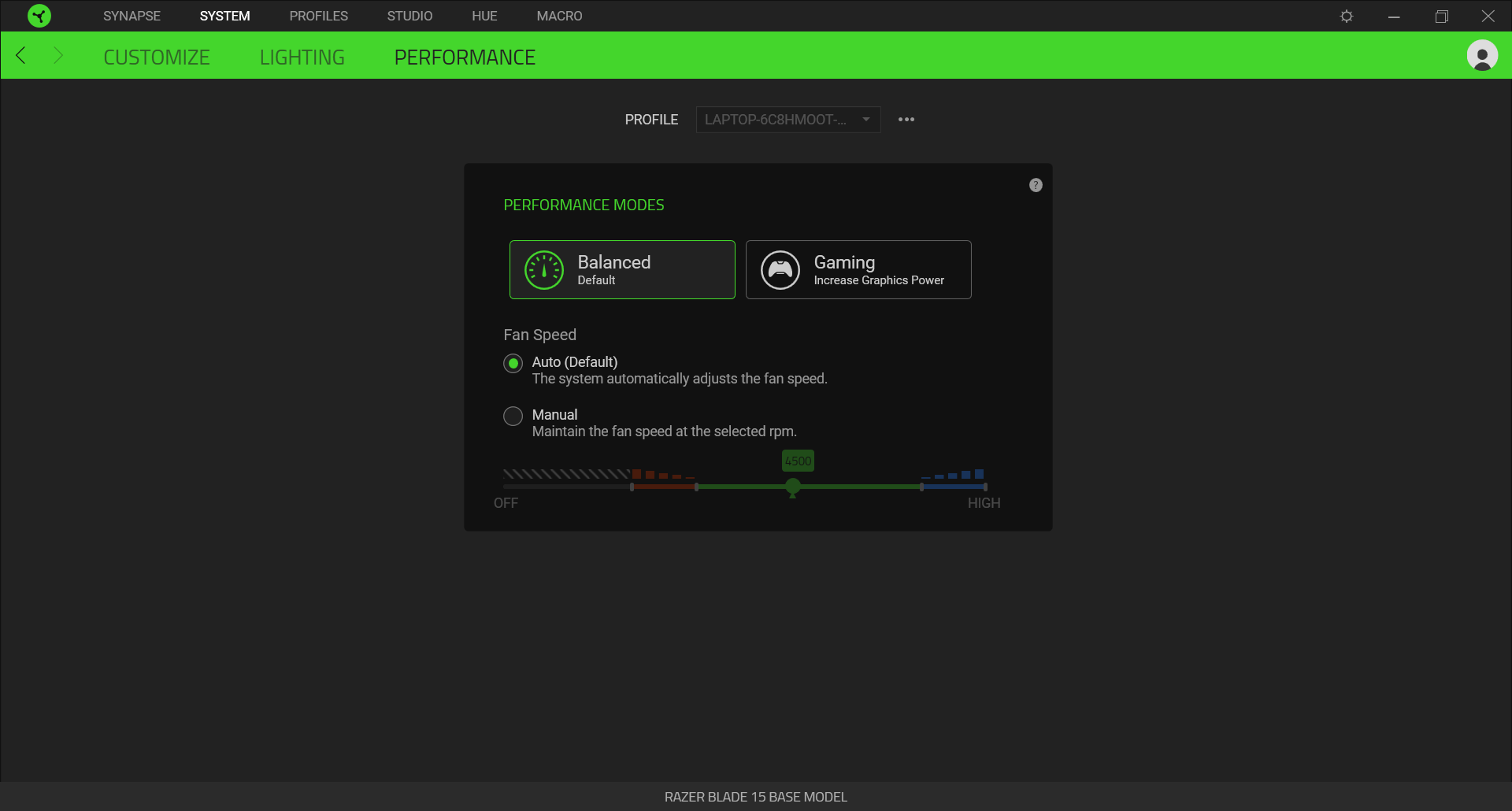Switch to the PERFORMANCE subtab

pos(465,57)
